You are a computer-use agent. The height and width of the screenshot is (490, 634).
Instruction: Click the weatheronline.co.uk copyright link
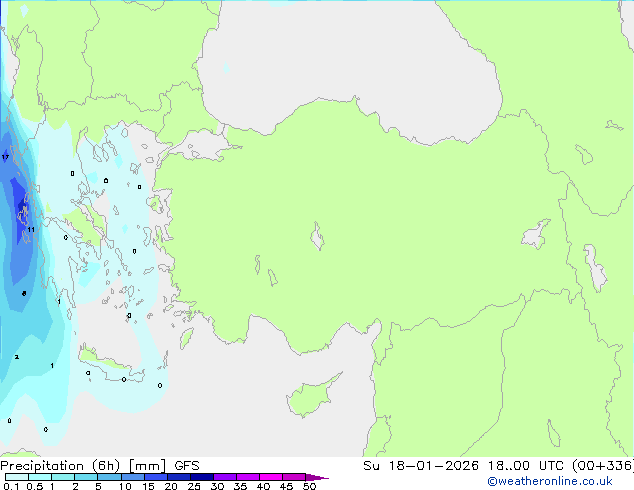click(x=550, y=481)
